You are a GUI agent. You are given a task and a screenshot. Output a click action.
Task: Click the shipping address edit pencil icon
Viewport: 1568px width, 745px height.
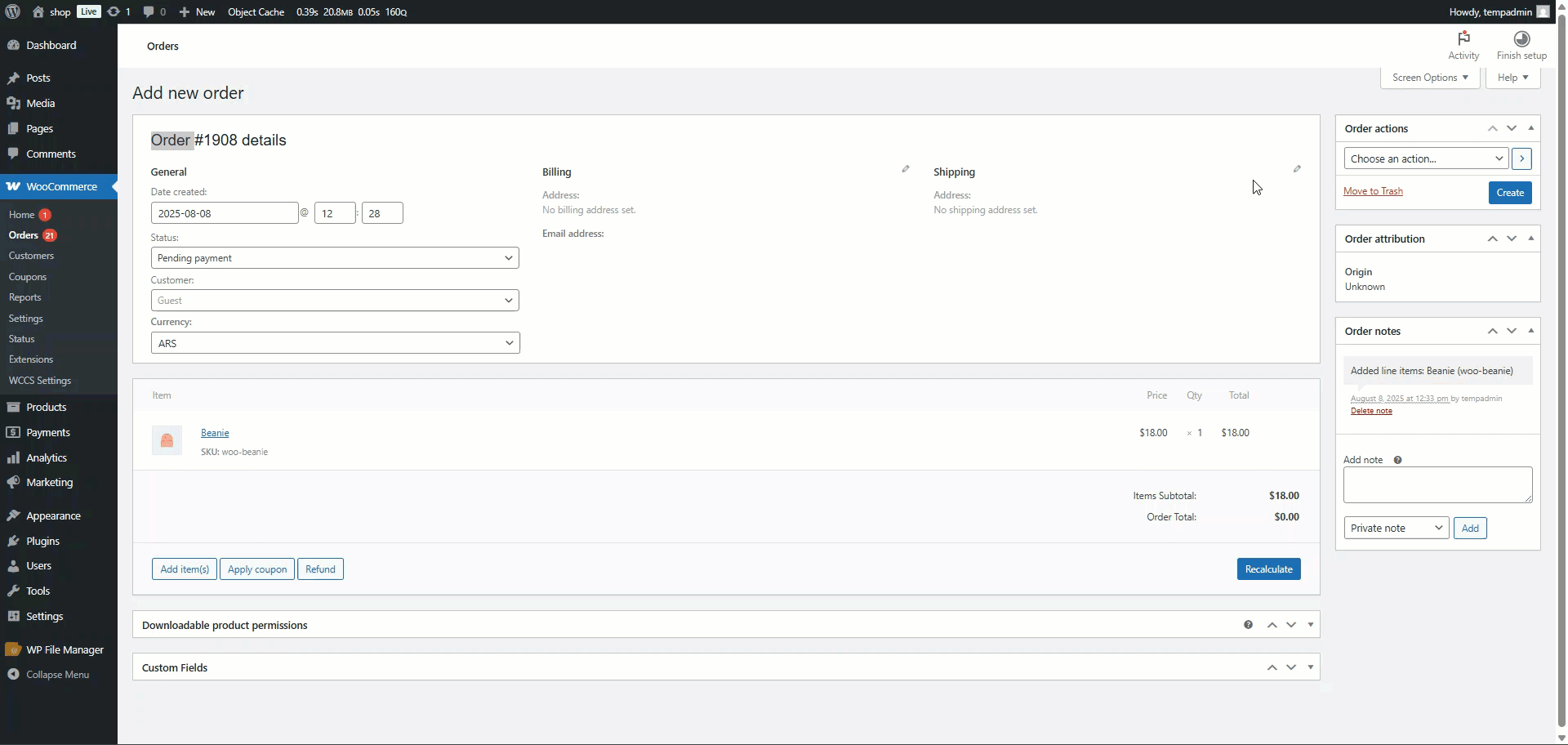click(1297, 169)
